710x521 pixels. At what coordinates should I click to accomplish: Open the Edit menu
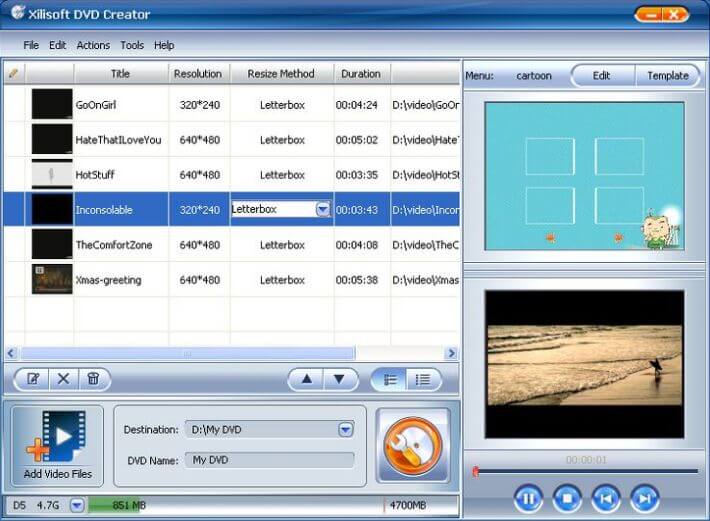(x=58, y=45)
